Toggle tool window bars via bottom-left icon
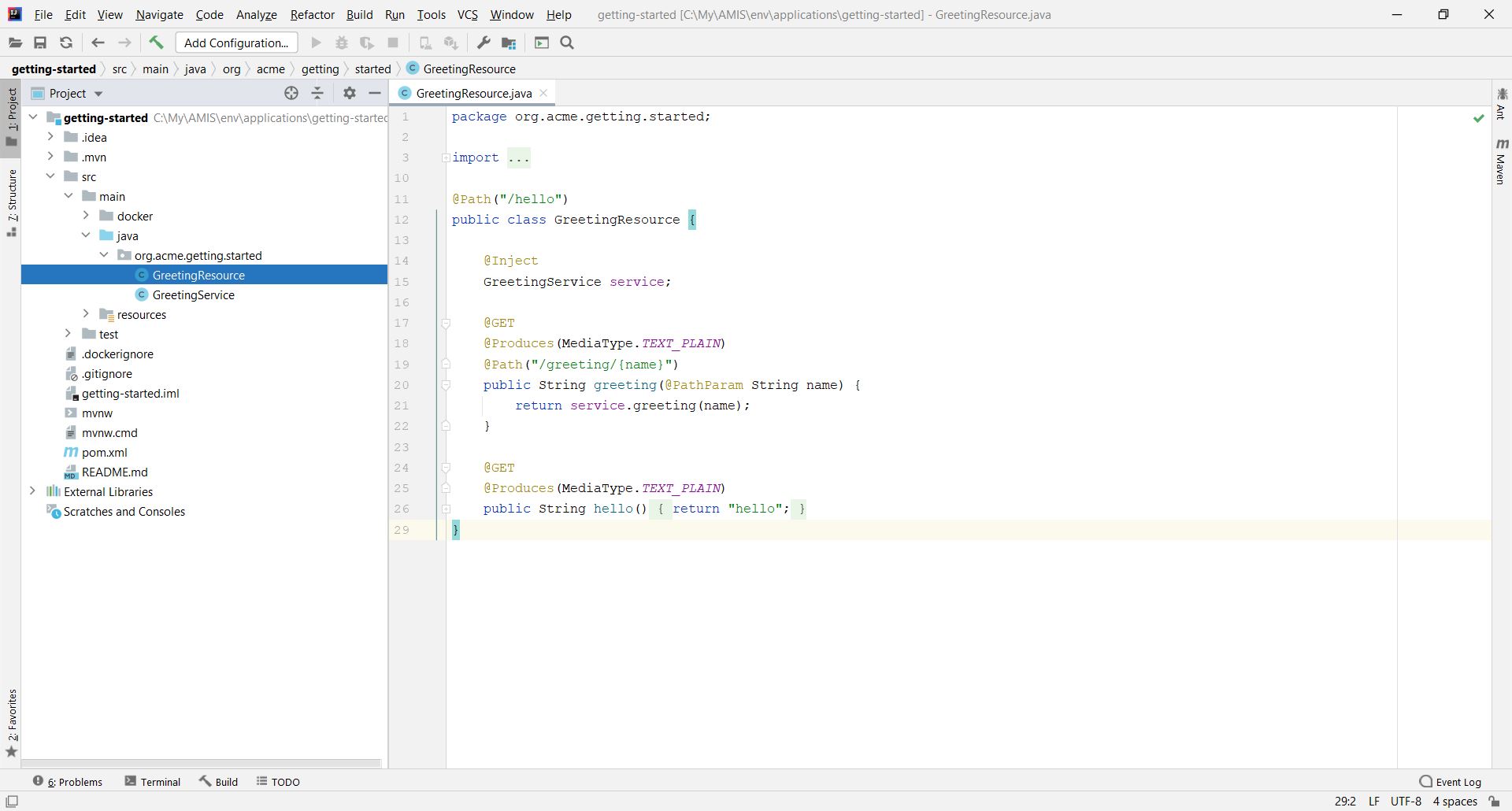 (x=12, y=802)
